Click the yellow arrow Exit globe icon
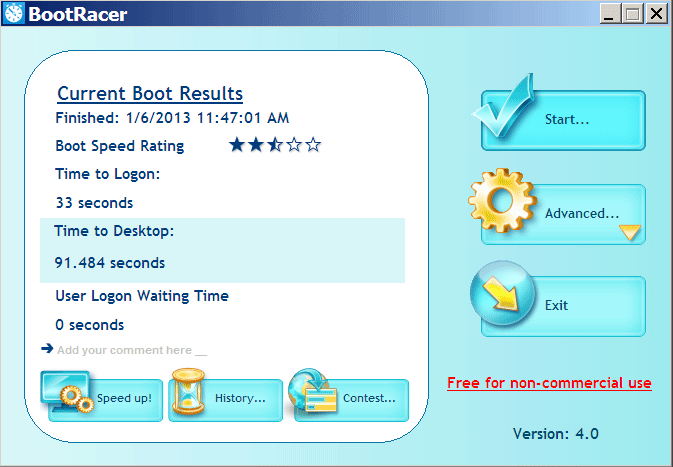The width and height of the screenshot is (673, 467). (503, 293)
